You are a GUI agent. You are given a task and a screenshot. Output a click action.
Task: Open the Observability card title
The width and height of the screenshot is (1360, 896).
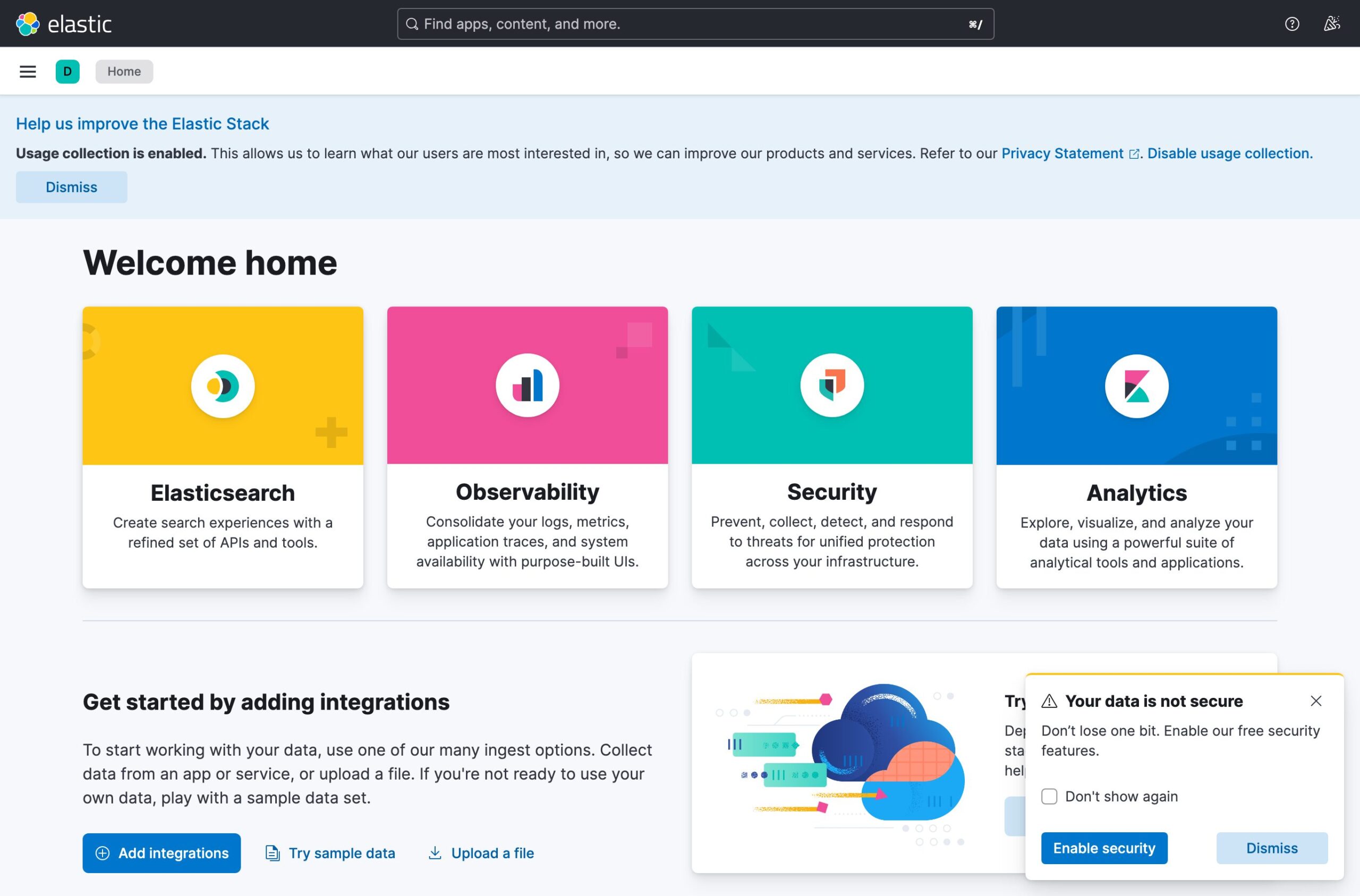(x=528, y=492)
